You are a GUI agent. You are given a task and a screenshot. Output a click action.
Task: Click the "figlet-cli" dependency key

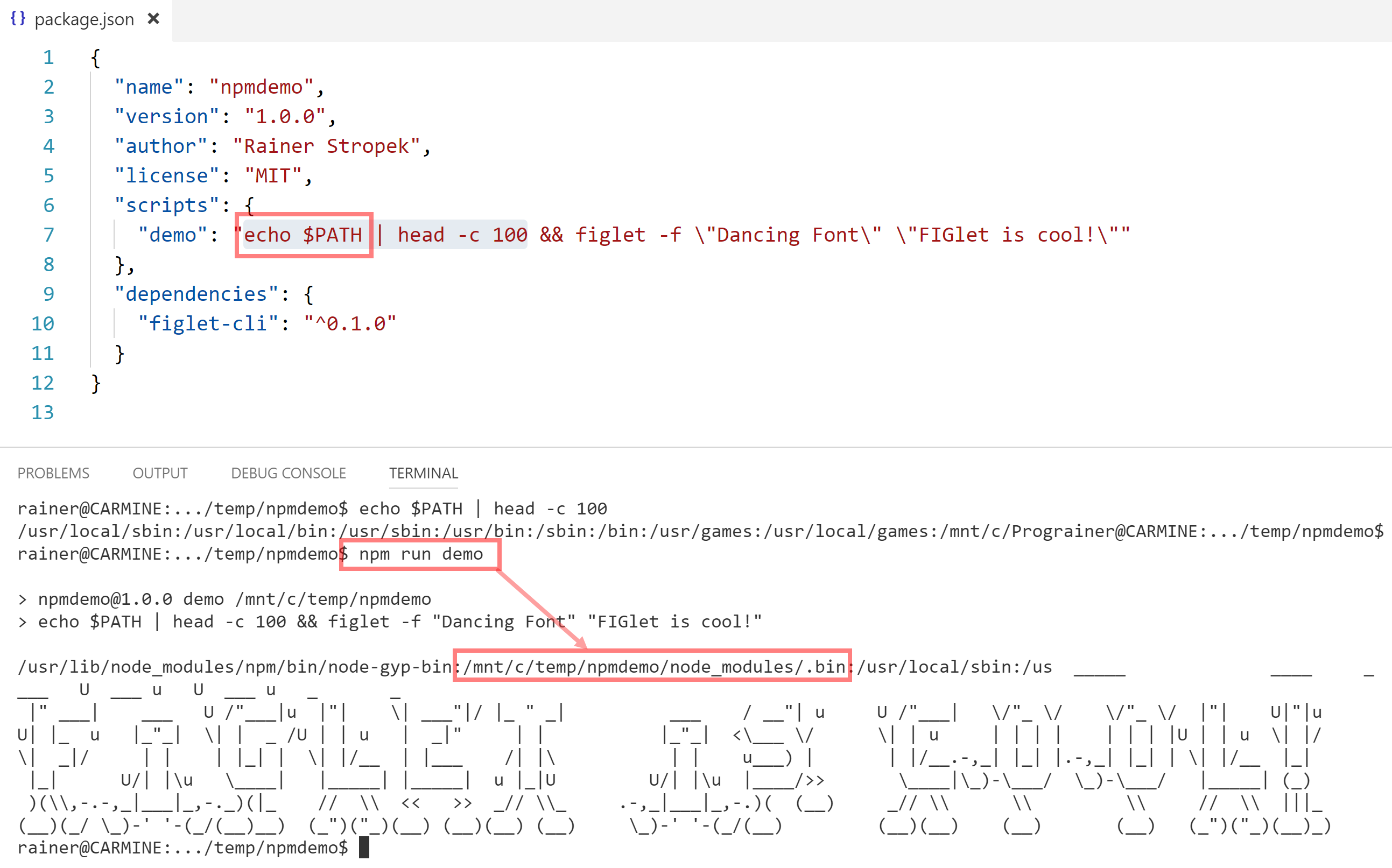click(207, 324)
